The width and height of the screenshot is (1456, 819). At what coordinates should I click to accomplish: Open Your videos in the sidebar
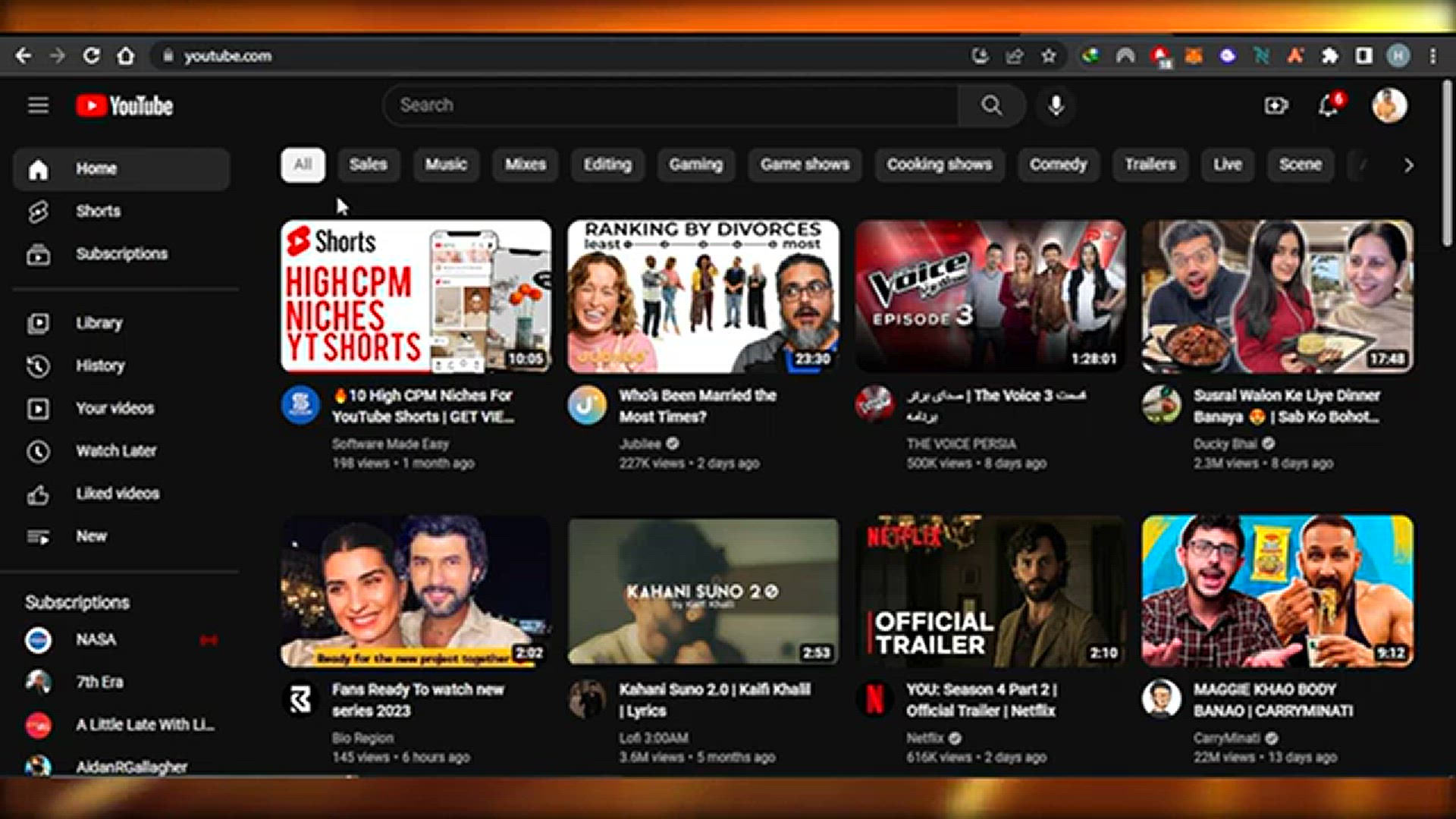pyautogui.click(x=121, y=408)
